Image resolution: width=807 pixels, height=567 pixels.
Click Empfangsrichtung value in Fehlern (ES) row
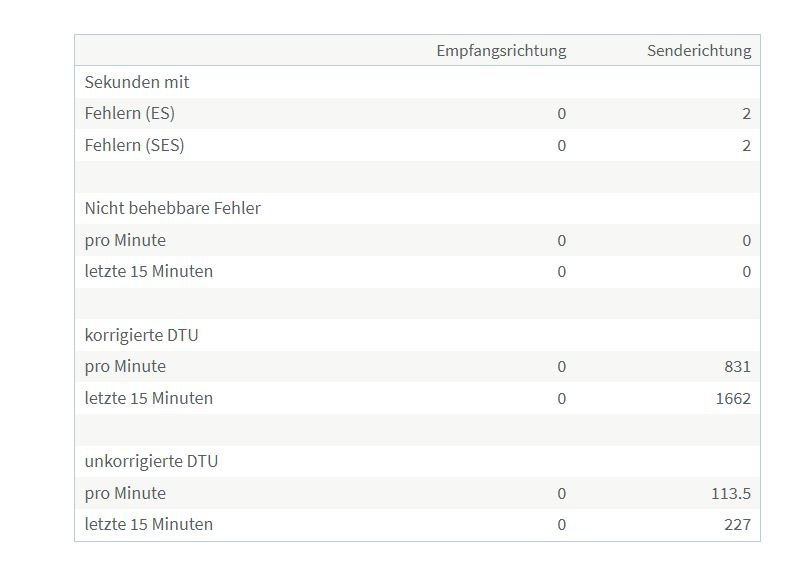click(x=561, y=113)
